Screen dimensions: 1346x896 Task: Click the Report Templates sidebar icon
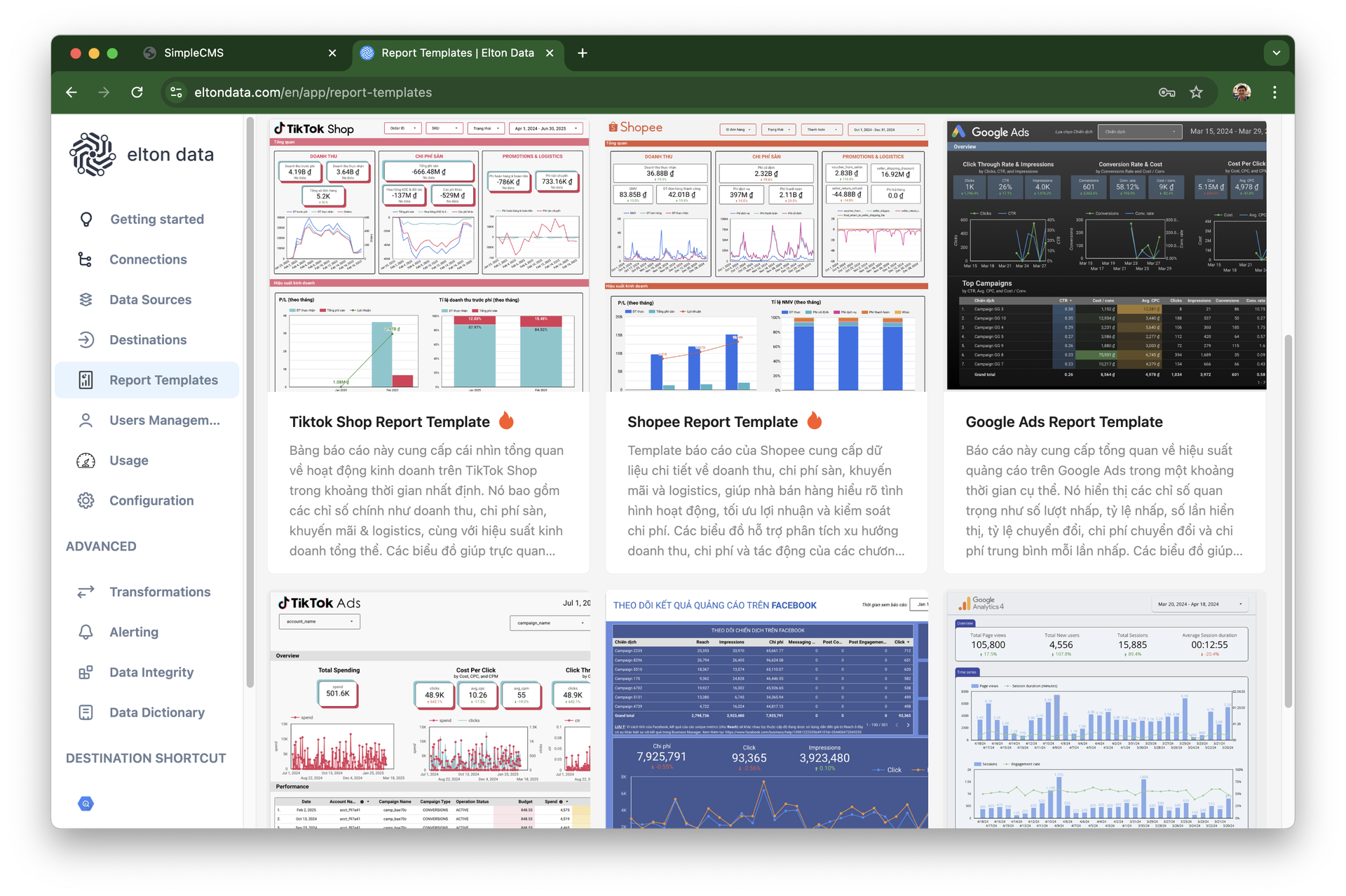point(86,380)
